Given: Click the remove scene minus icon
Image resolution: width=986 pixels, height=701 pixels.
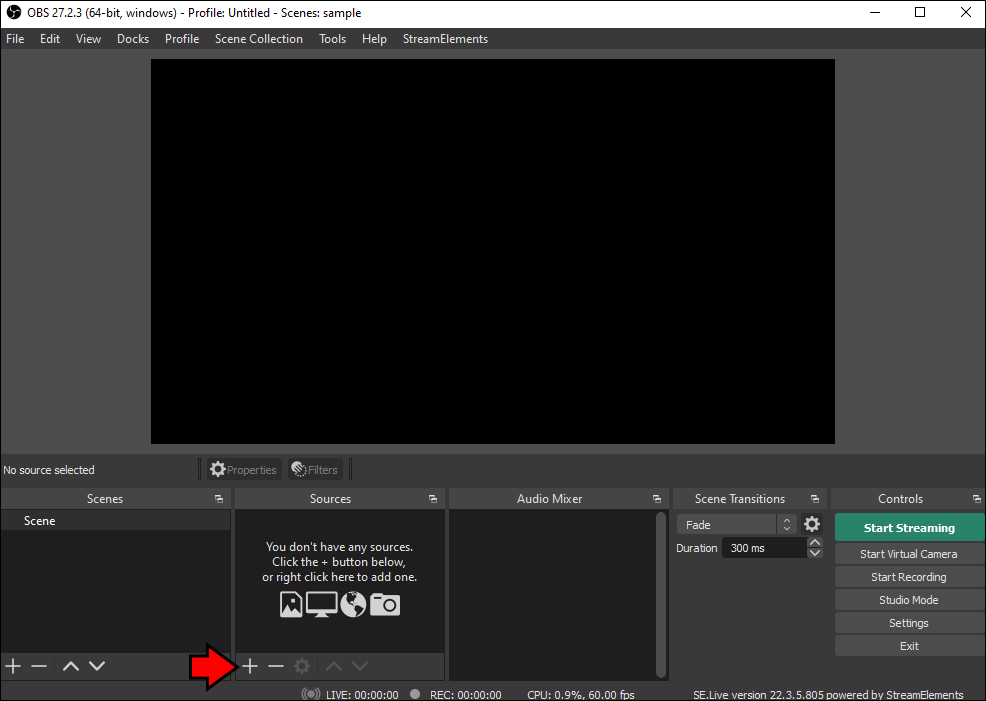Looking at the screenshot, I should tap(39, 665).
